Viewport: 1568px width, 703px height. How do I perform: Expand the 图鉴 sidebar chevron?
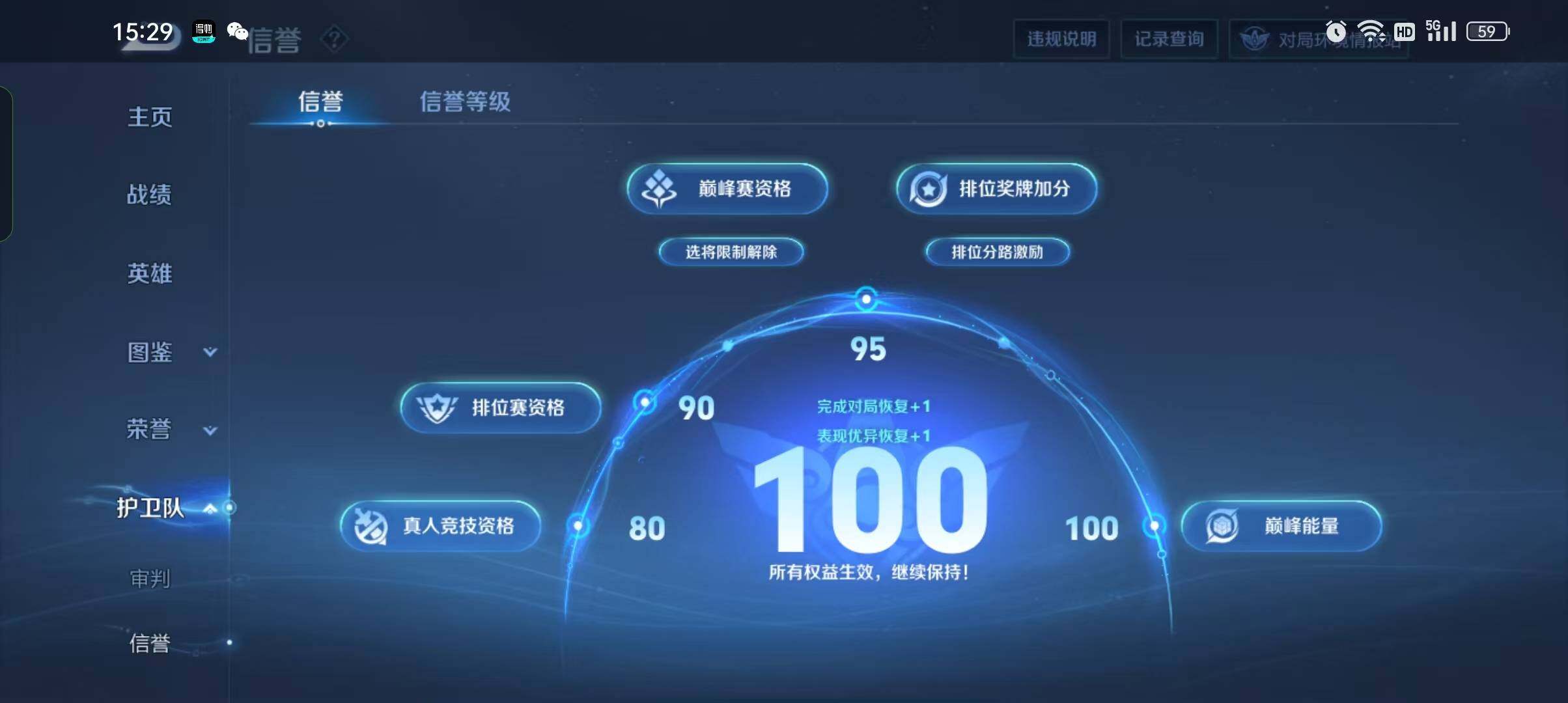coord(210,352)
